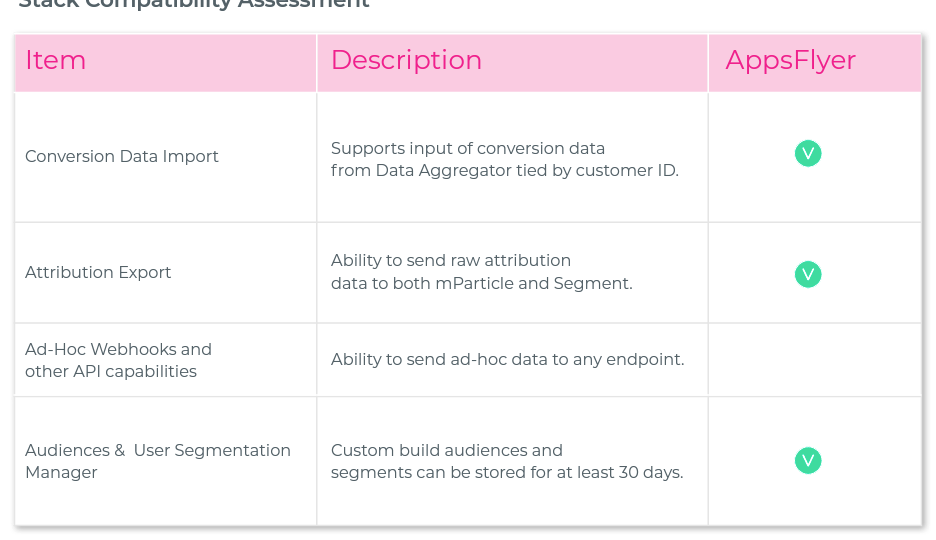Click the empty AppsFlyer cell for Ad-Hoc Webhooks
This screenshot has height=540, width=936.
(x=815, y=360)
